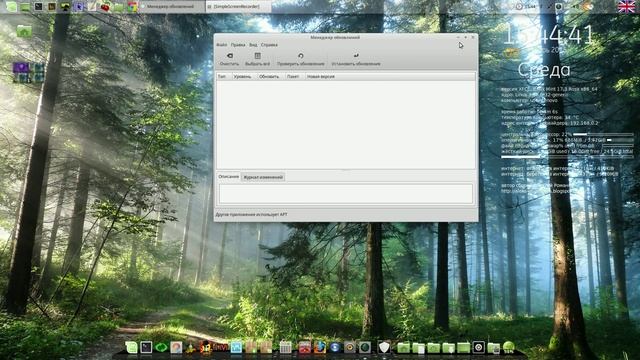640x360 pixels.
Task: Click the Выбрать всё (Select all) toolbar icon
Action: [258, 56]
